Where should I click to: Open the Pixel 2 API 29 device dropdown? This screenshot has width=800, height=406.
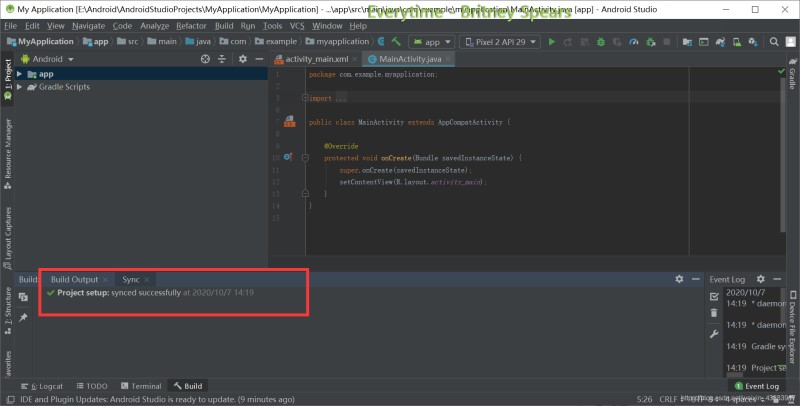tap(502, 42)
